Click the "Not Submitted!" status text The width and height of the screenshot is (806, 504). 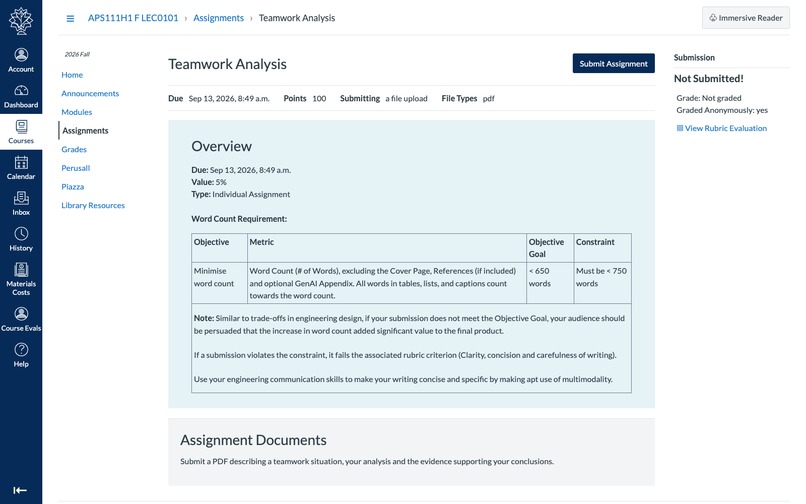pyautogui.click(x=708, y=79)
